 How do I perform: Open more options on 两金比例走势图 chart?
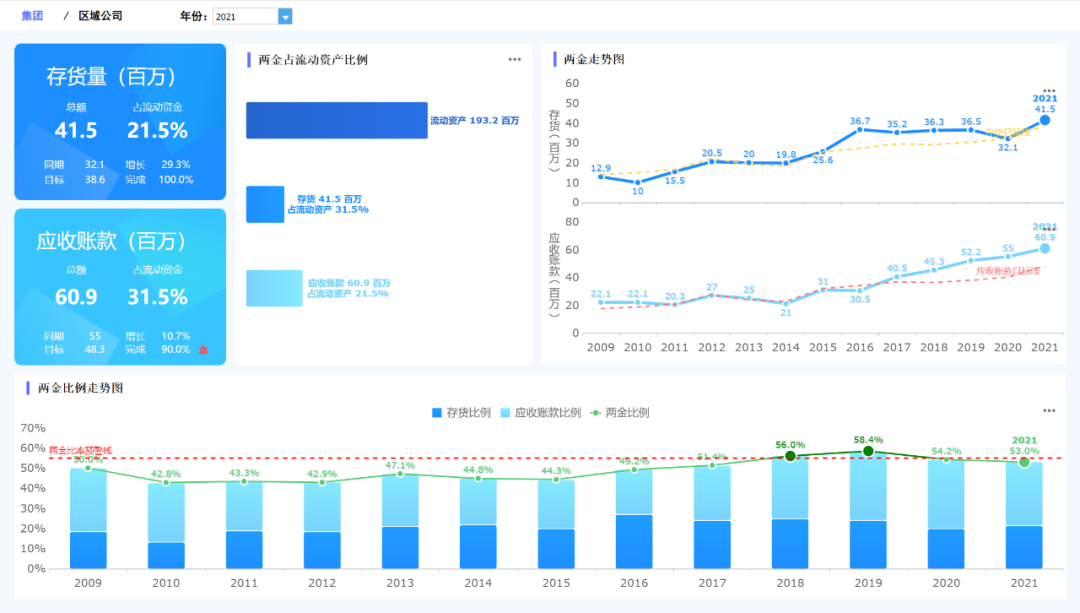coord(1048,410)
